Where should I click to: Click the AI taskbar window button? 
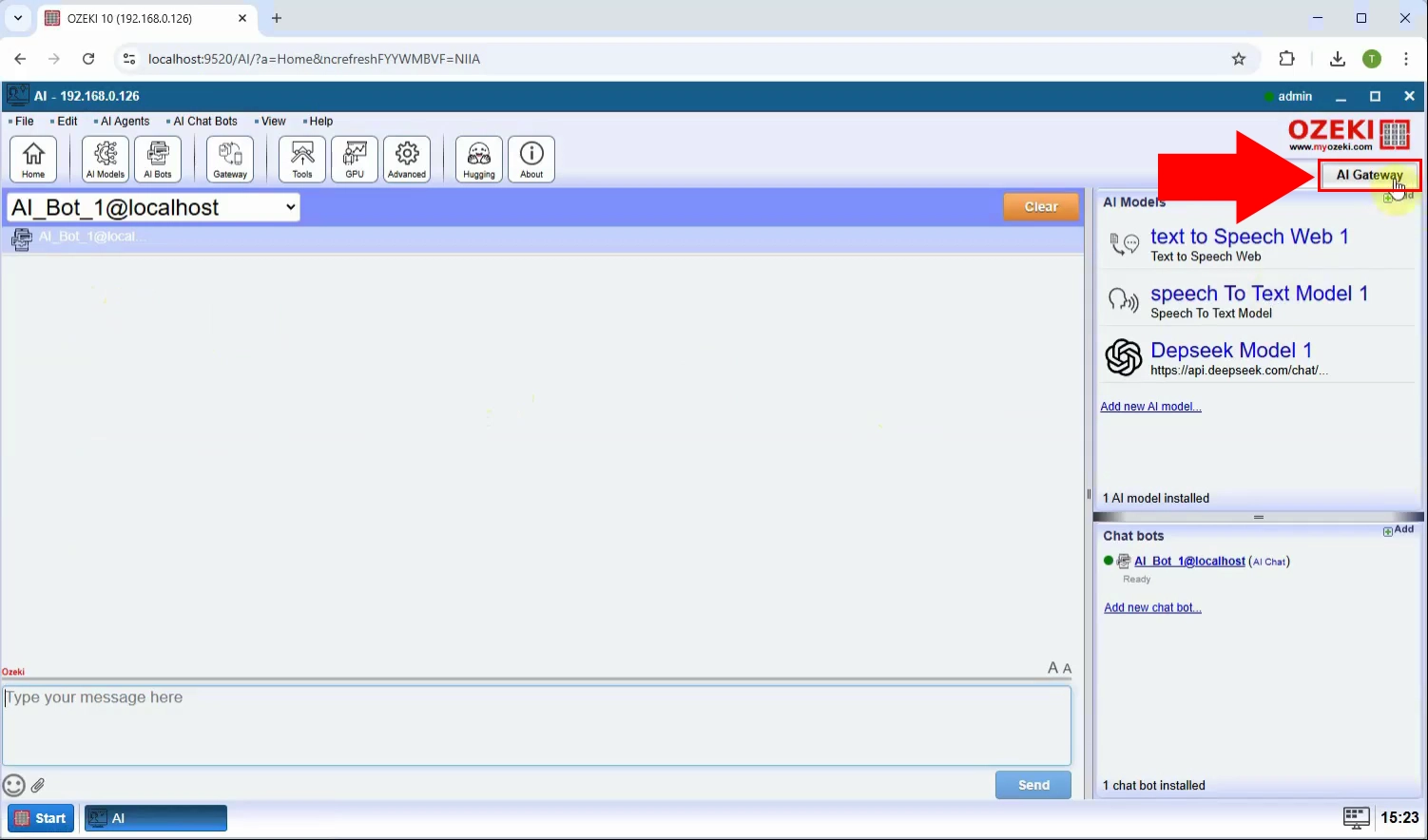156,818
